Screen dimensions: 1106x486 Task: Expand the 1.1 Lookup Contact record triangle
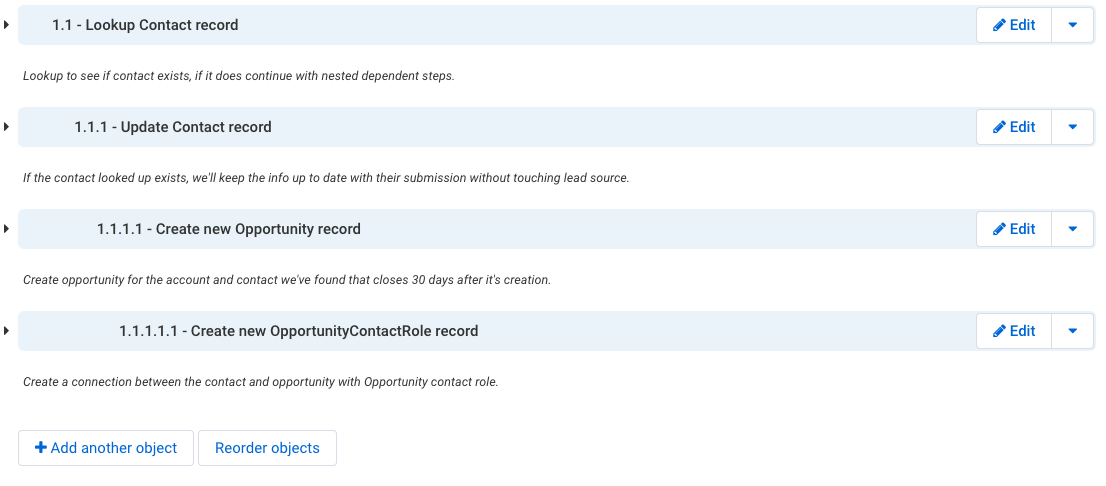tap(6, 25)
